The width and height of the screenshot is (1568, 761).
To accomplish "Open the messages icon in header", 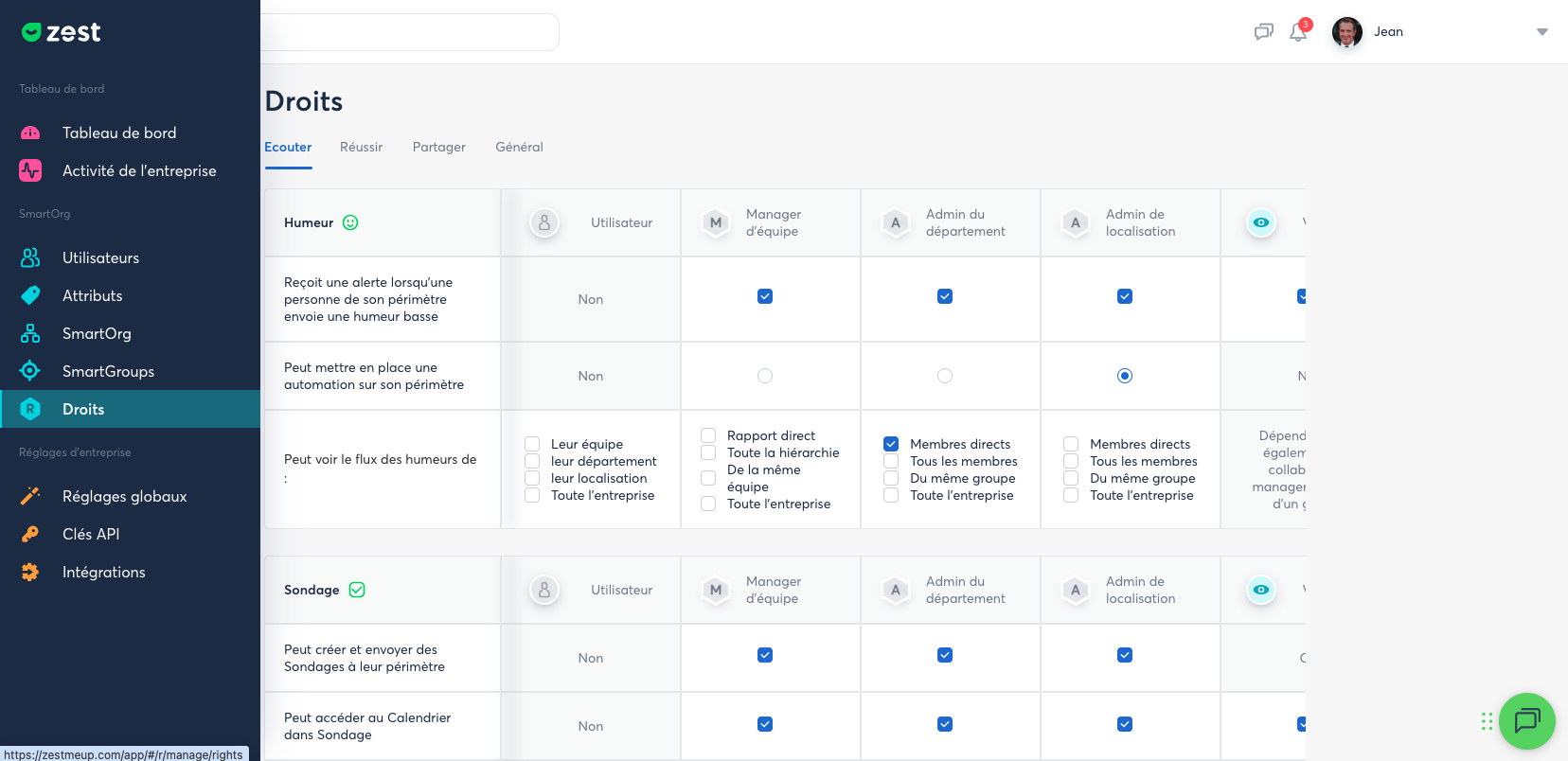I will (x=1263, y=32).
